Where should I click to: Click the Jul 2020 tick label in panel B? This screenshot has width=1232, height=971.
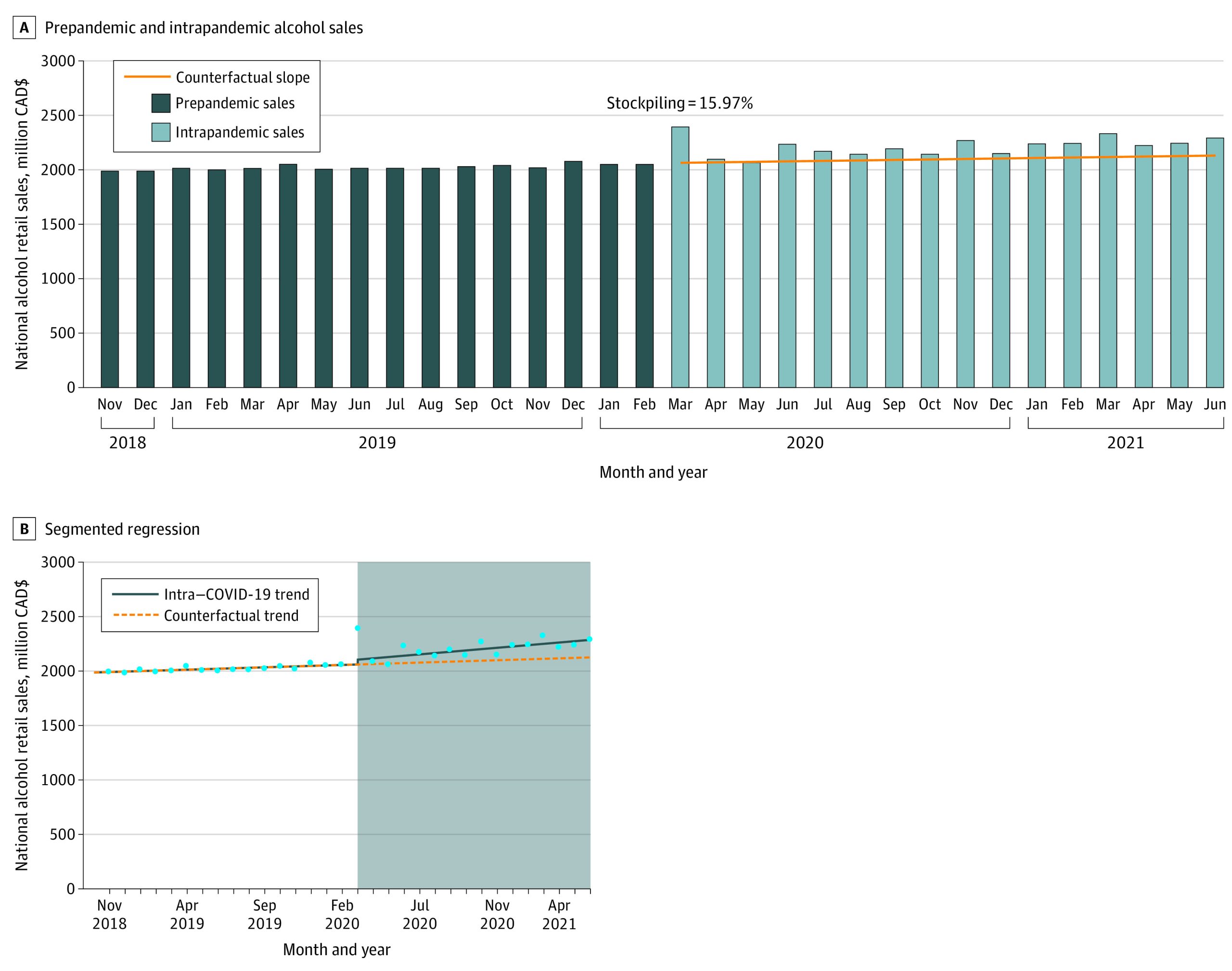coord(419,914)
